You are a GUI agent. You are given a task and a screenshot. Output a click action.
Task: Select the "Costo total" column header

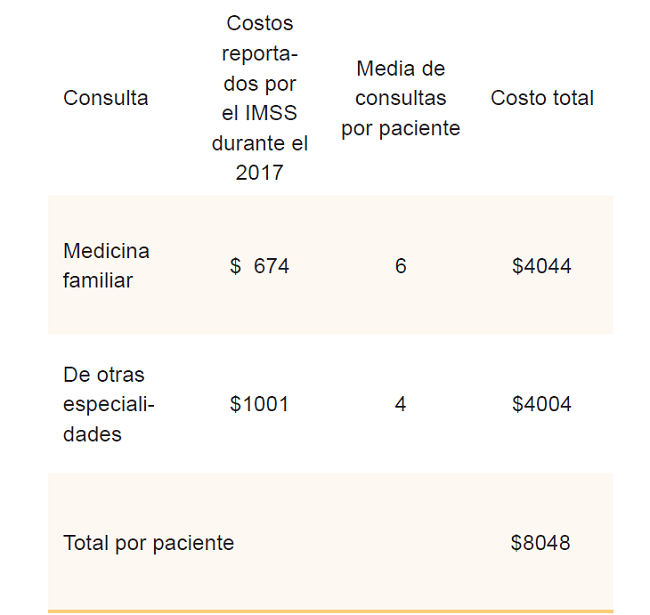(542, 98)
